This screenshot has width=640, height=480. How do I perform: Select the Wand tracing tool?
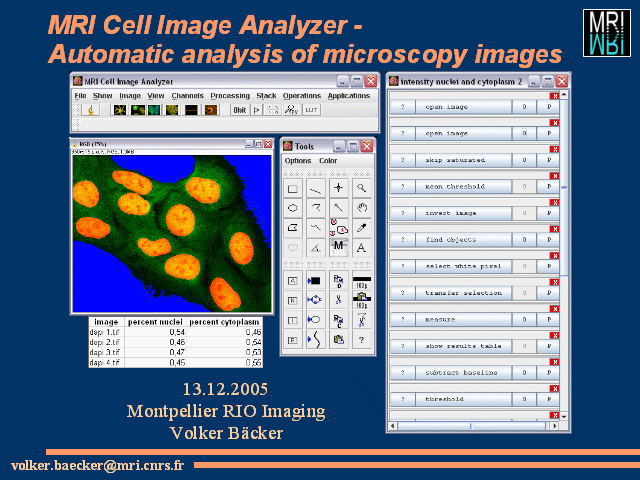coord(338,208)
